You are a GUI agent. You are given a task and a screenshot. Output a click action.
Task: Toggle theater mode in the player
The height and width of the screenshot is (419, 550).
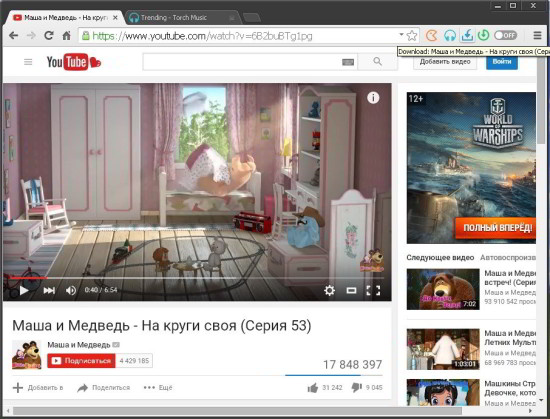(x=351, y=290)
